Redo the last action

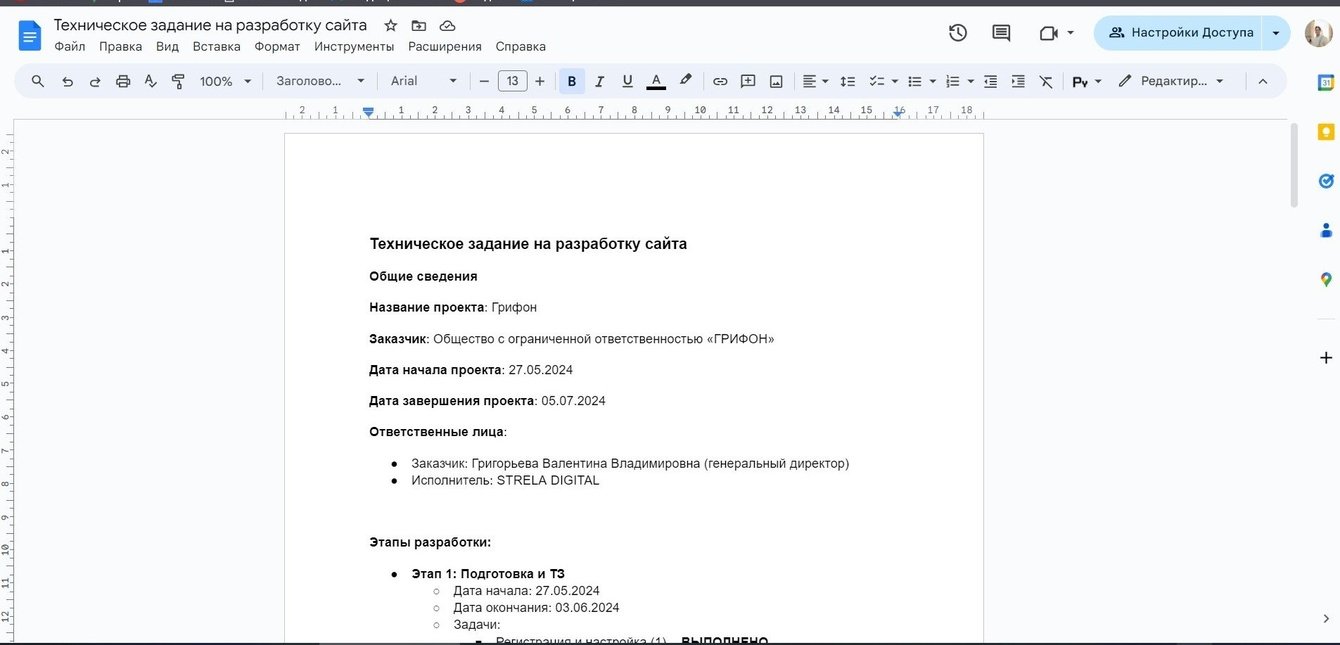95,81
